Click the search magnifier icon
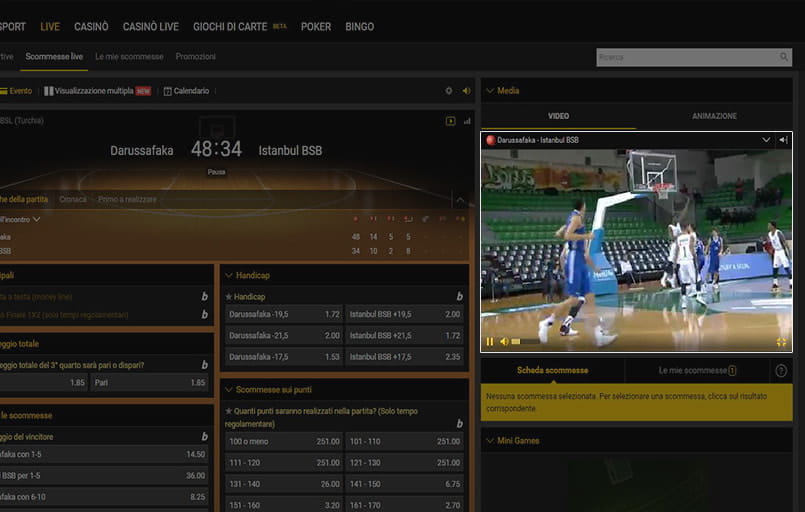Image resolution: width=805 pixels, height=512 pixels. pyautogui.click(x=783, y=57)
